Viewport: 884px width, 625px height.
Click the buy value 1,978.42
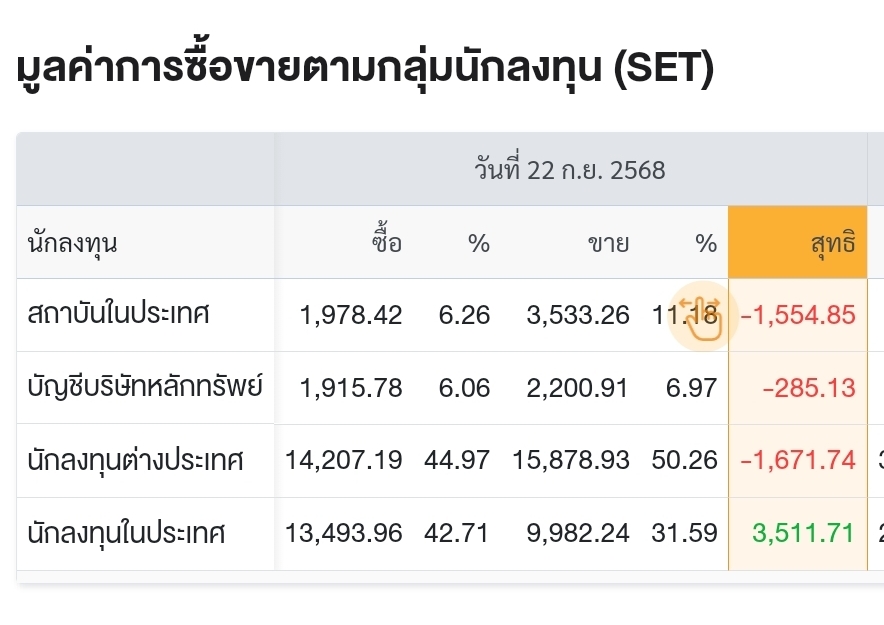(x=351, y=315)
